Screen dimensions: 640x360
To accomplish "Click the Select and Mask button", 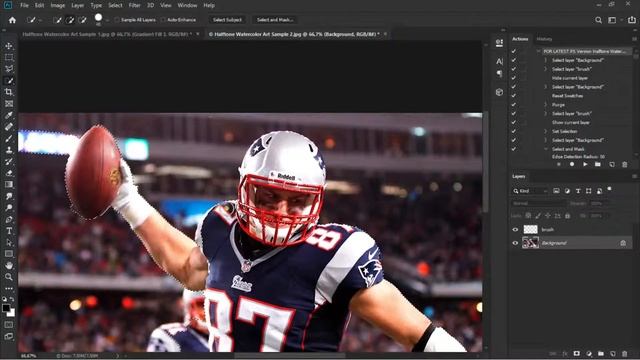I will pos(275,20).
